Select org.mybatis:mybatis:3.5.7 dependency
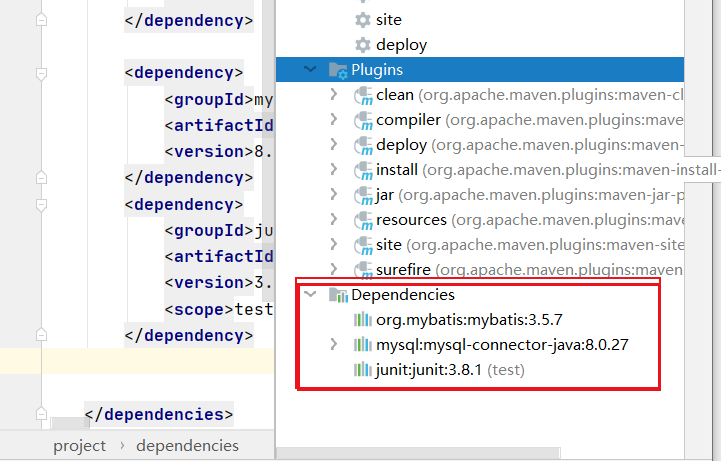 [469, 320]
